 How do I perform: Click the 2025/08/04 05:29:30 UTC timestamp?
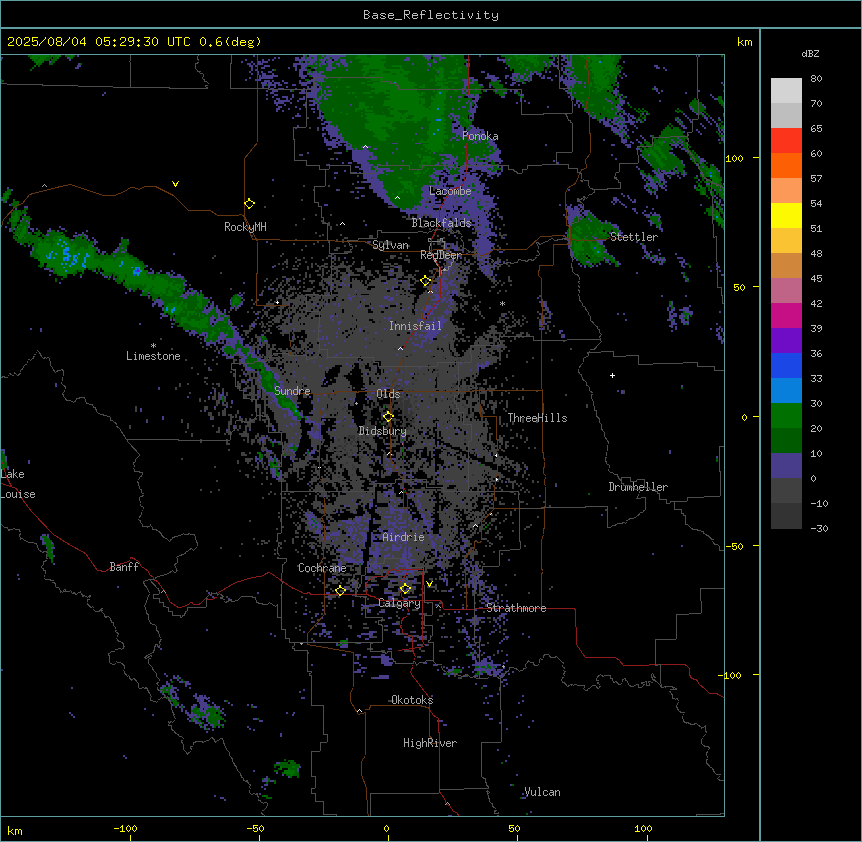(99, 42)
